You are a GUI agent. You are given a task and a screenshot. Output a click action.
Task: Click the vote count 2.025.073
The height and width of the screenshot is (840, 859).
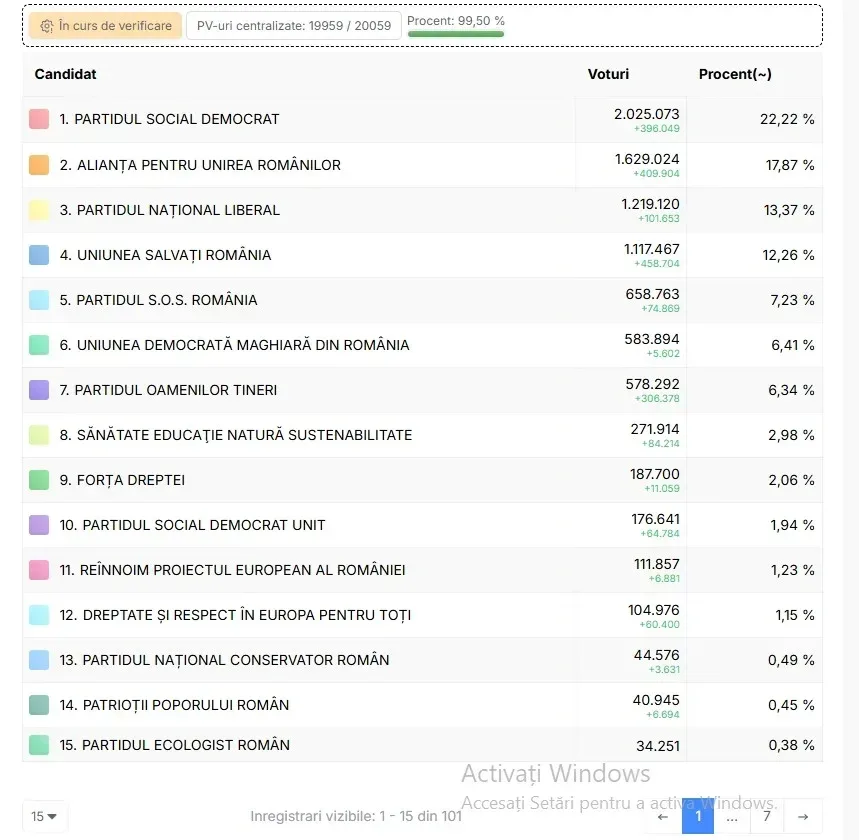646,114
